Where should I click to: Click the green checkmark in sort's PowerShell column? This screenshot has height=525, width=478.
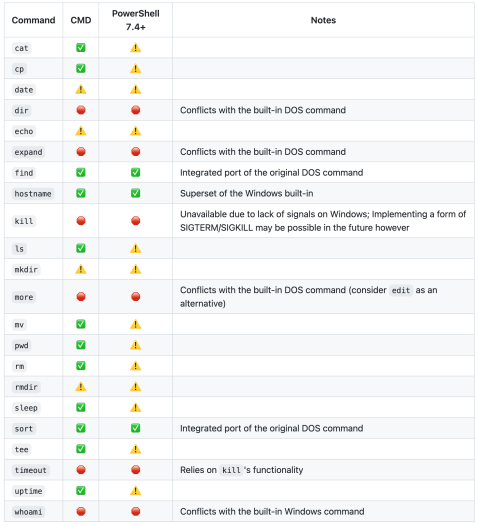(x=136, y=428)
